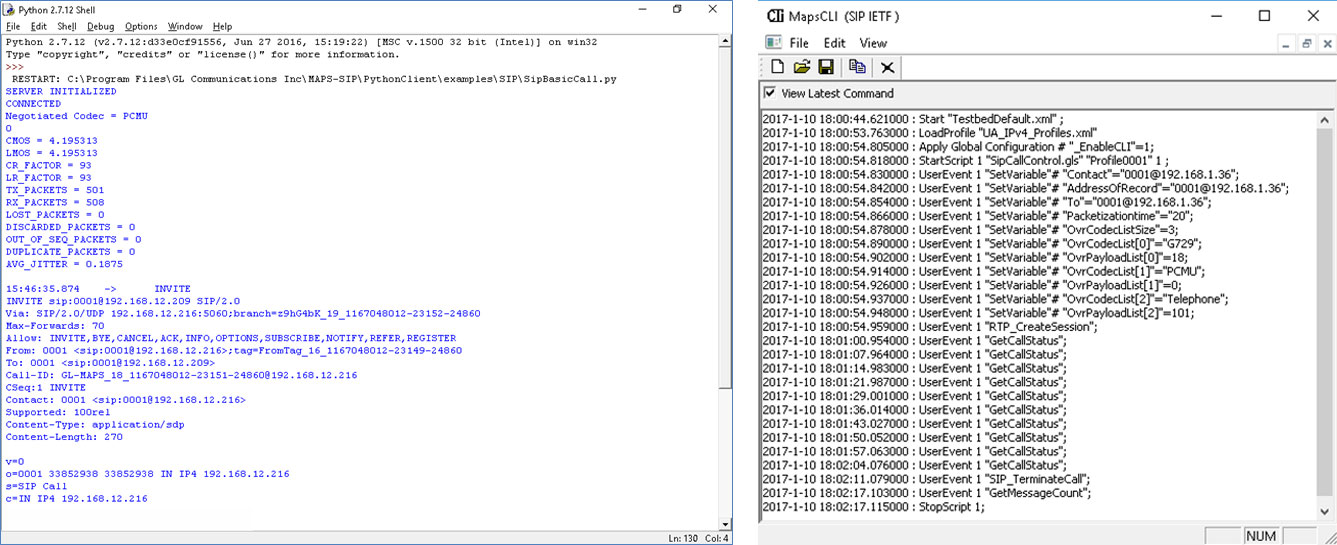Maximize the MapsCLI window
The height and width of the screenshot is (545, 1337).
(x=1265, y=16)
